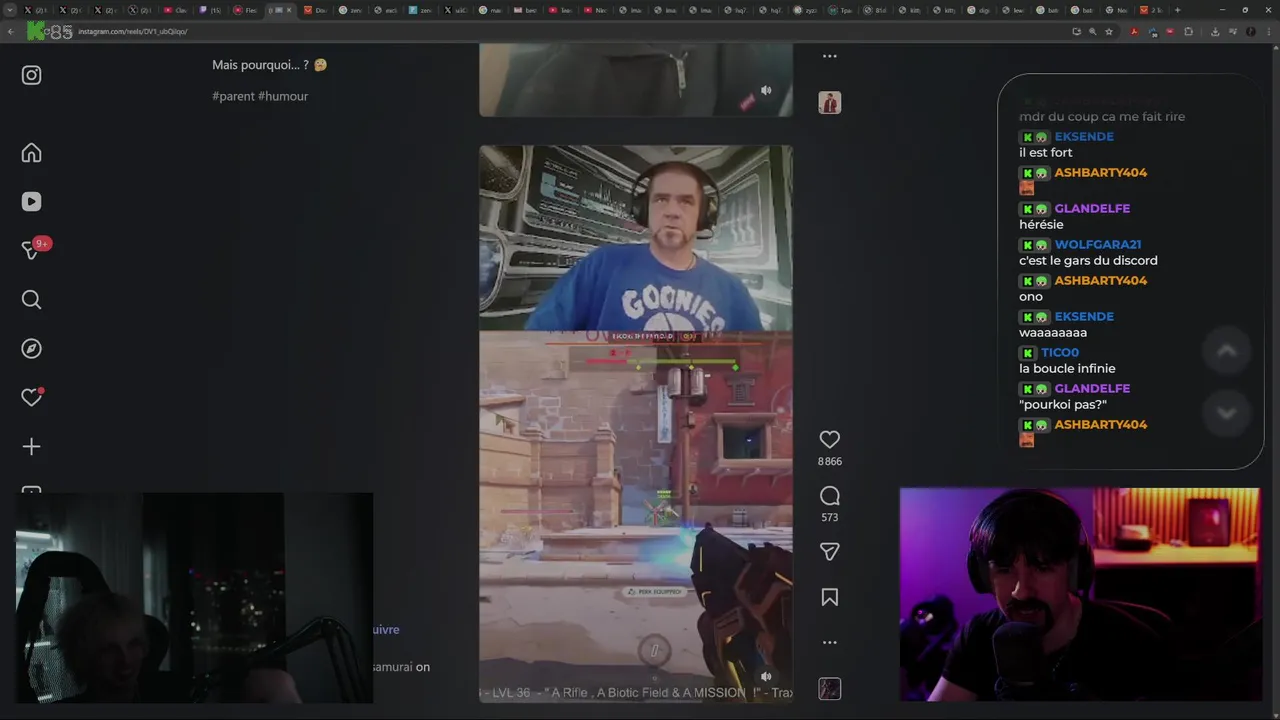Viewport: 1280px width, 720px height.
Task: Select chat username WOLFGARA21
Action: pos(1097,245)
